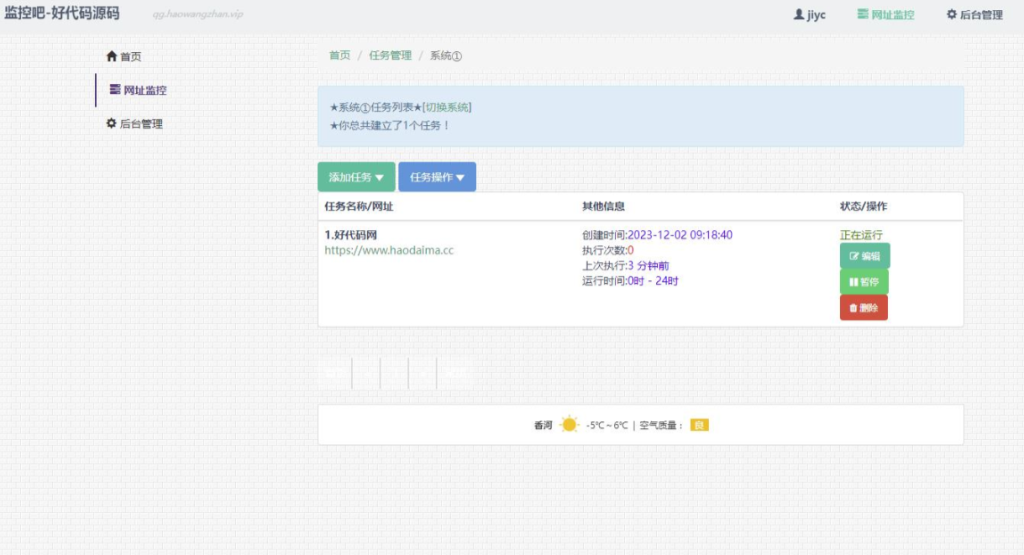1024x555 pixels.
Task: Go to 网址监控 in top navigation
Action: (x=886, y=14)
